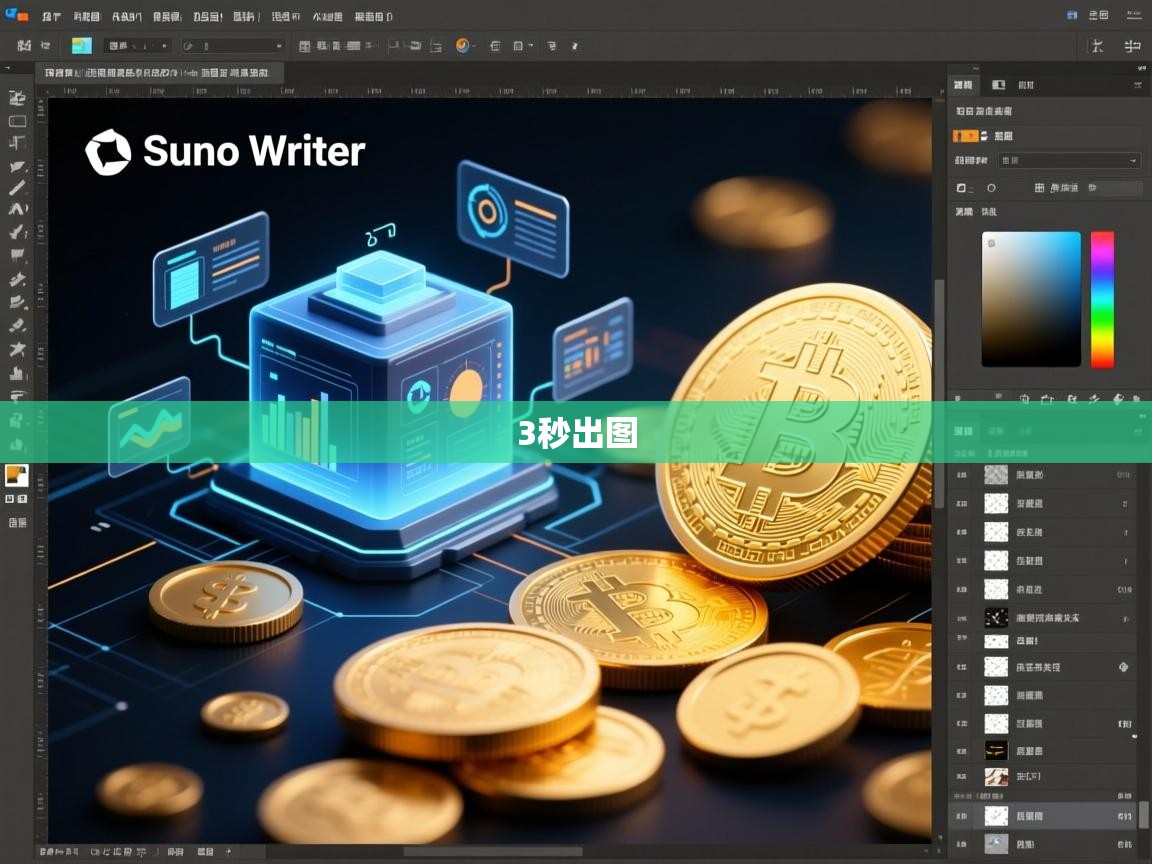1152x864 pixels.
Task: Toggle visibility of the bottom-most layer
Action: (962, 843)
